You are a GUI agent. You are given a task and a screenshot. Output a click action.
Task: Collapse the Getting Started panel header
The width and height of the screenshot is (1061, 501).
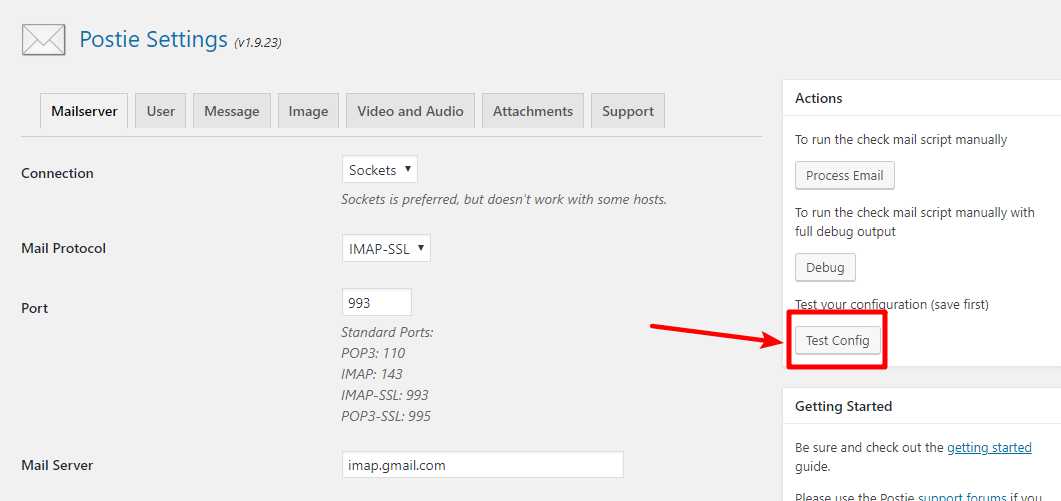920,406
